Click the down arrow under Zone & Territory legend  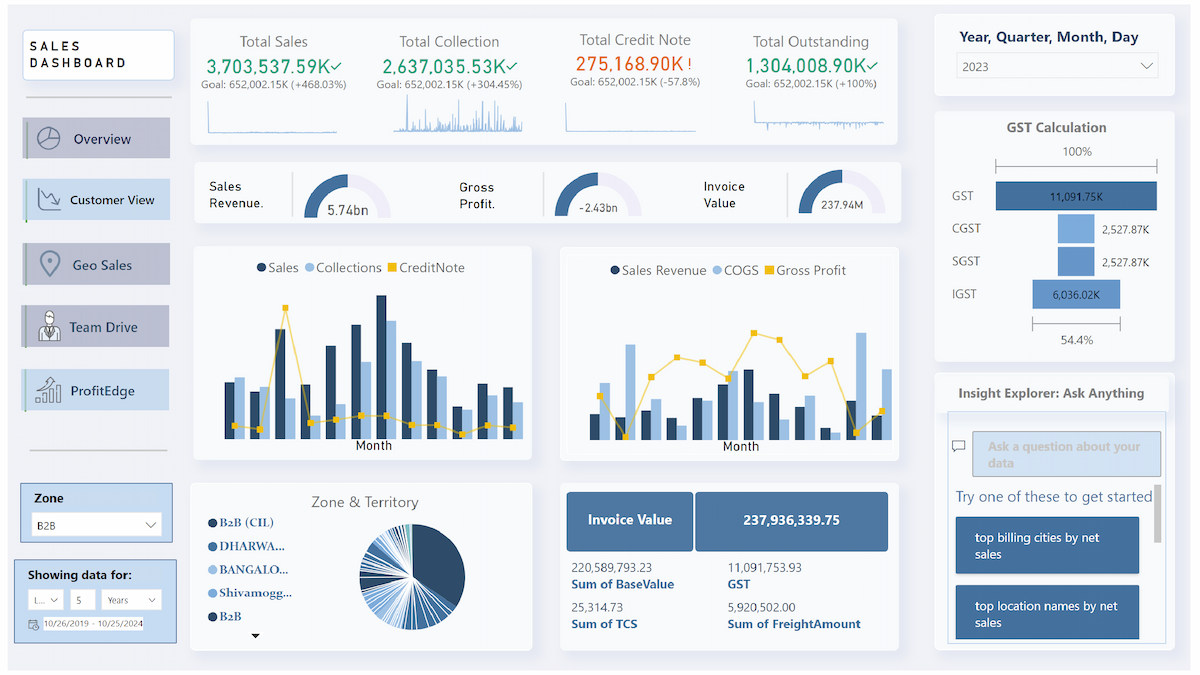click(x=255, y=635)
